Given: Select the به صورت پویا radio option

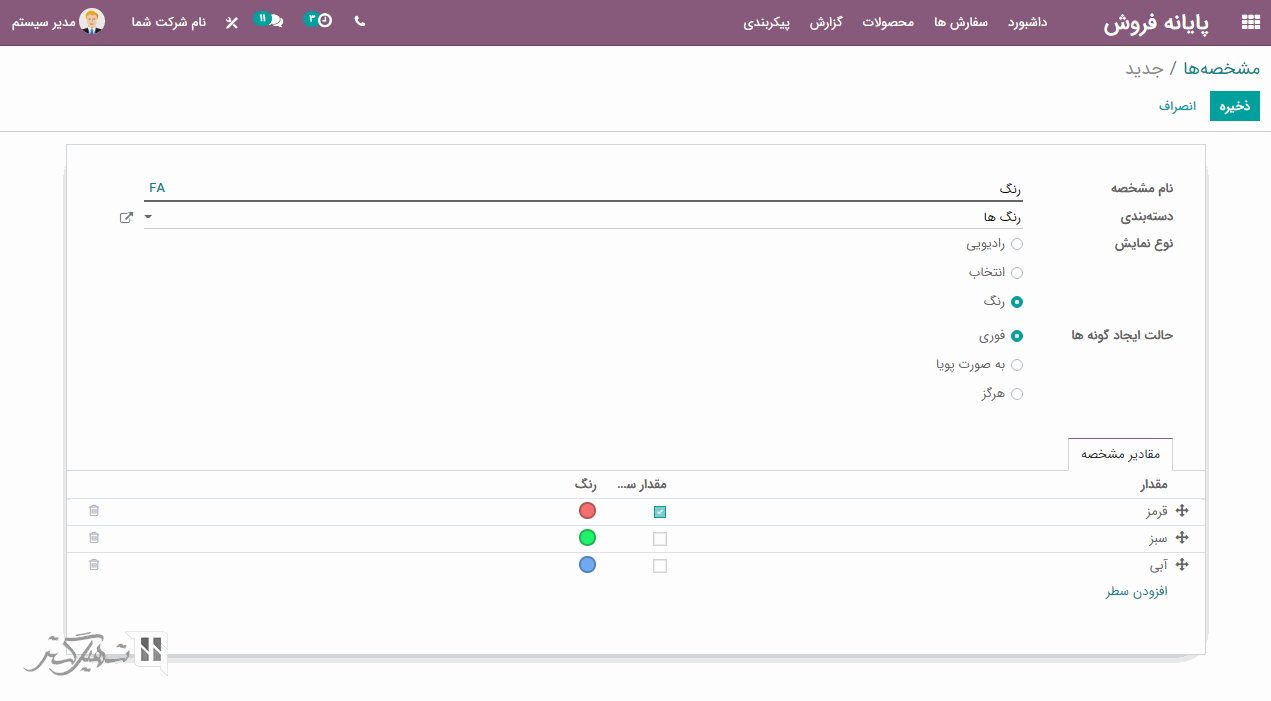Looking at the screenshot, I should [x=1017, y=365].
